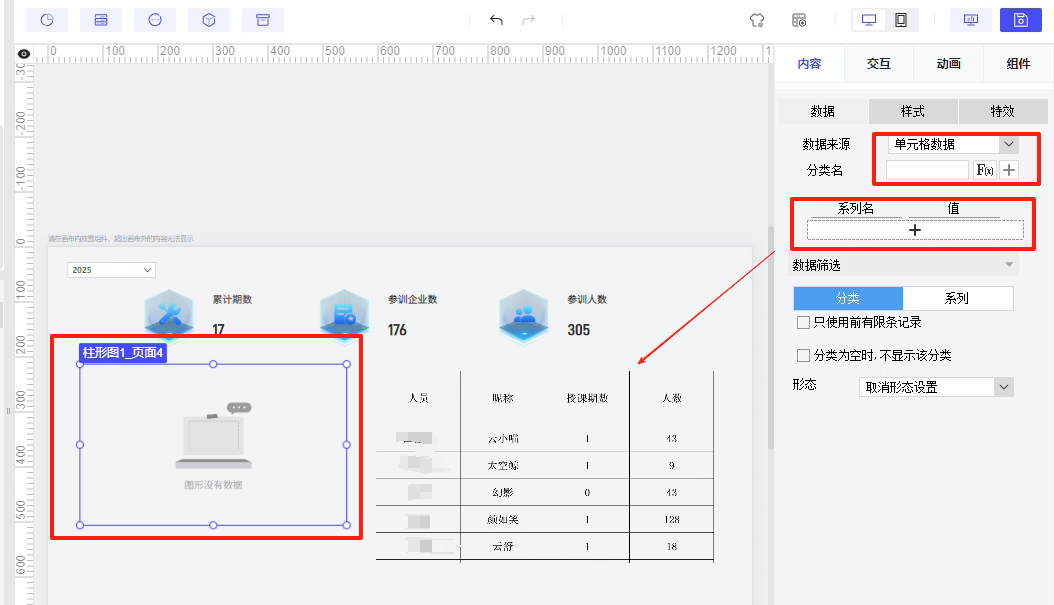Switch to the 交互 tab
The image size is (1054, 605).
coord(879,64)
